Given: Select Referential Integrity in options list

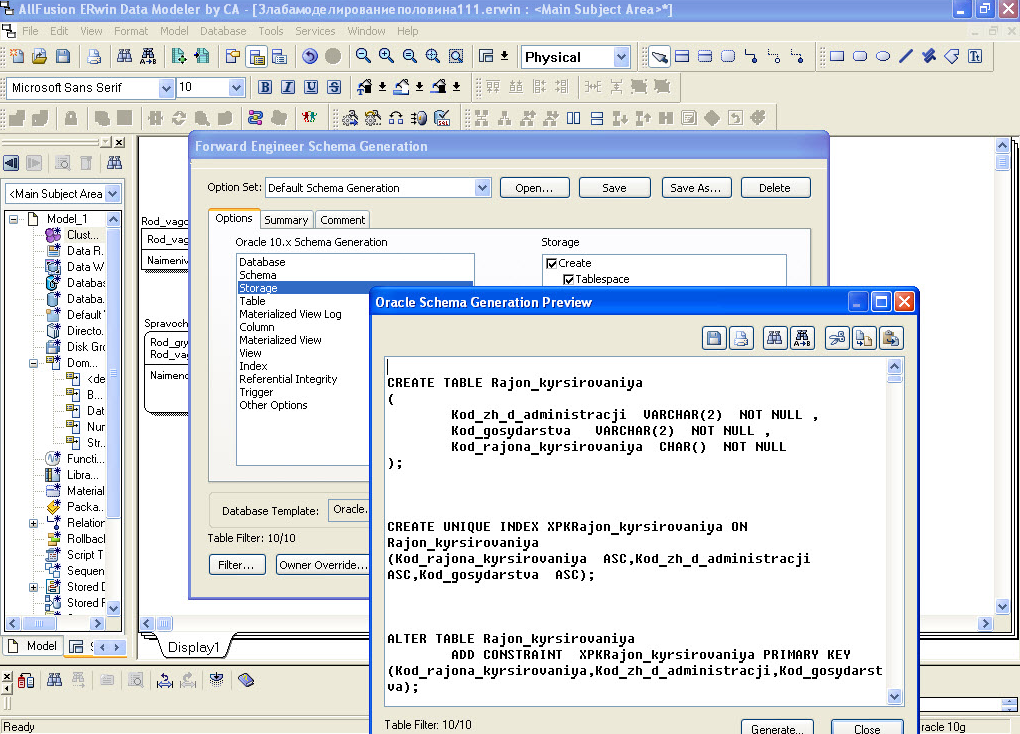Looking at the screenshot, I should tap(288, 379).
